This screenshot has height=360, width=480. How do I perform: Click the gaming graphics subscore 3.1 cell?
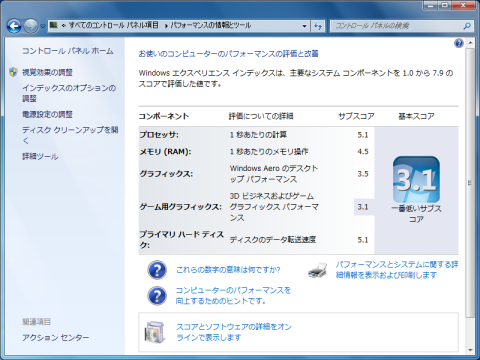click(364, 207)
